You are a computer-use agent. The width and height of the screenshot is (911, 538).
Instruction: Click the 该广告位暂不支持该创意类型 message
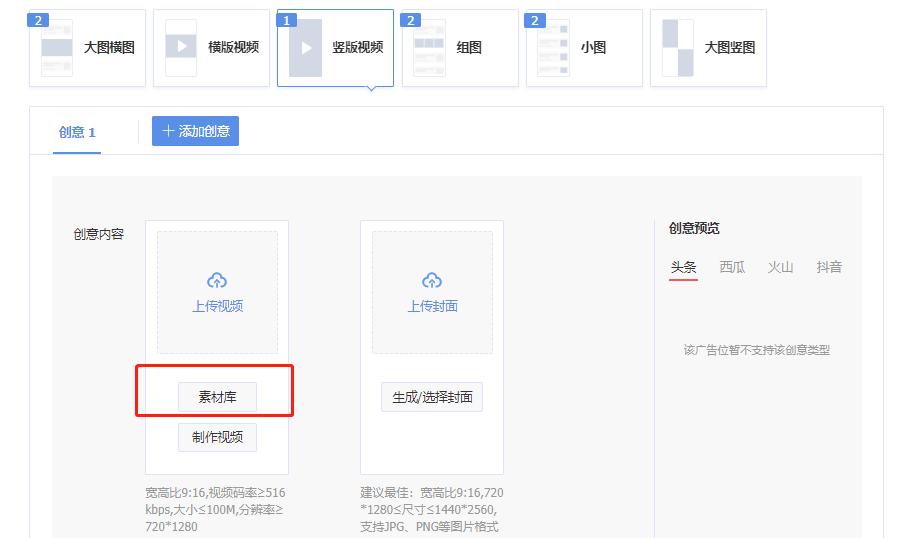pyautogui.click(x=756, y=350)
